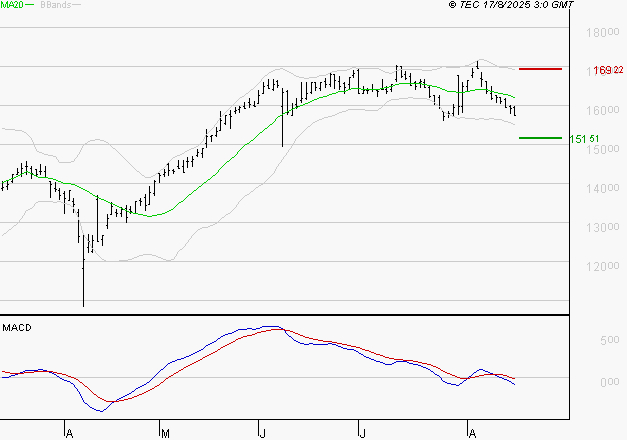The width and height of the screenshot is (627, 440).
Task: Click the M month marker
Action: 165,434
